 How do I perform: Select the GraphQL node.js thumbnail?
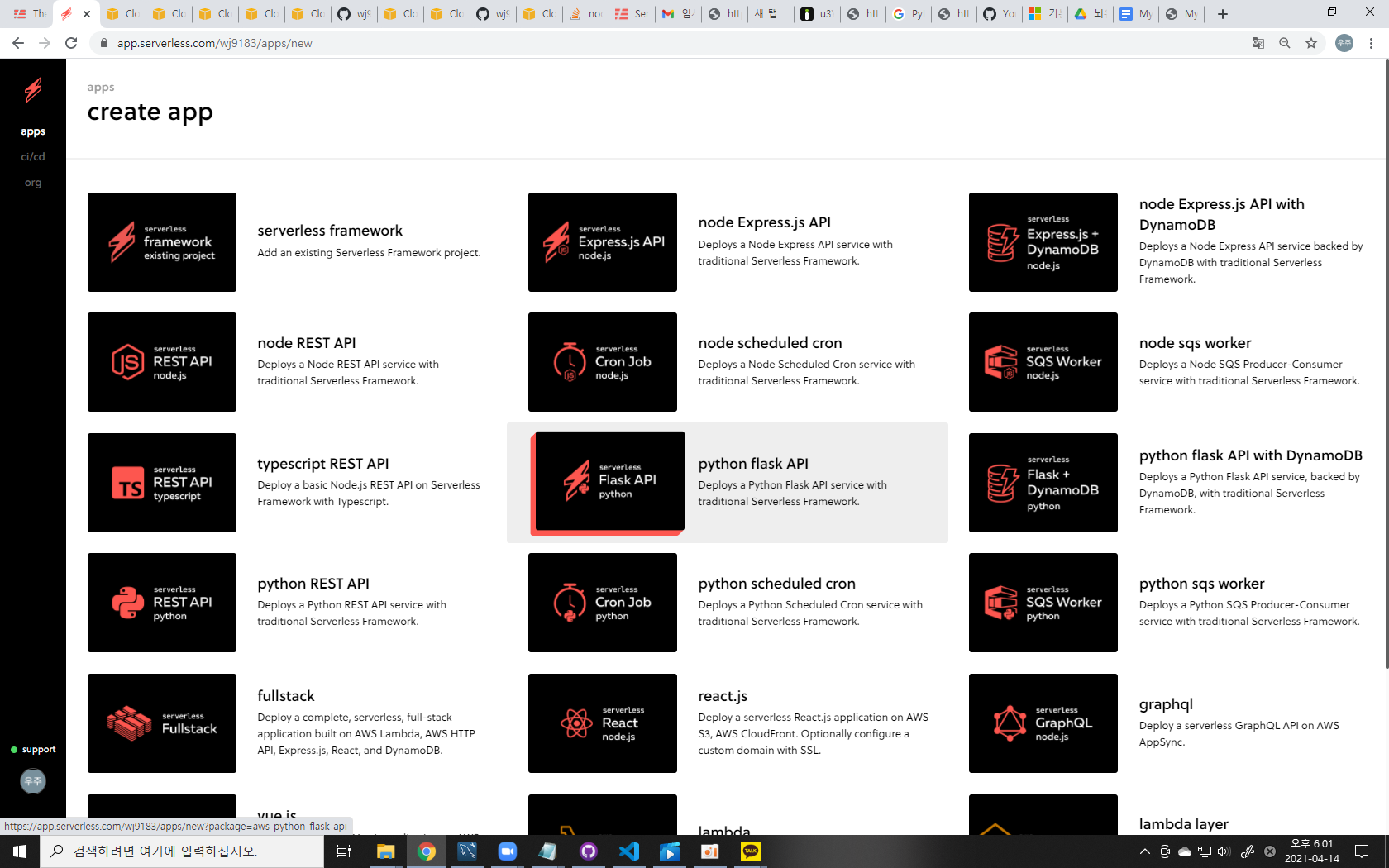(1043, 723)
